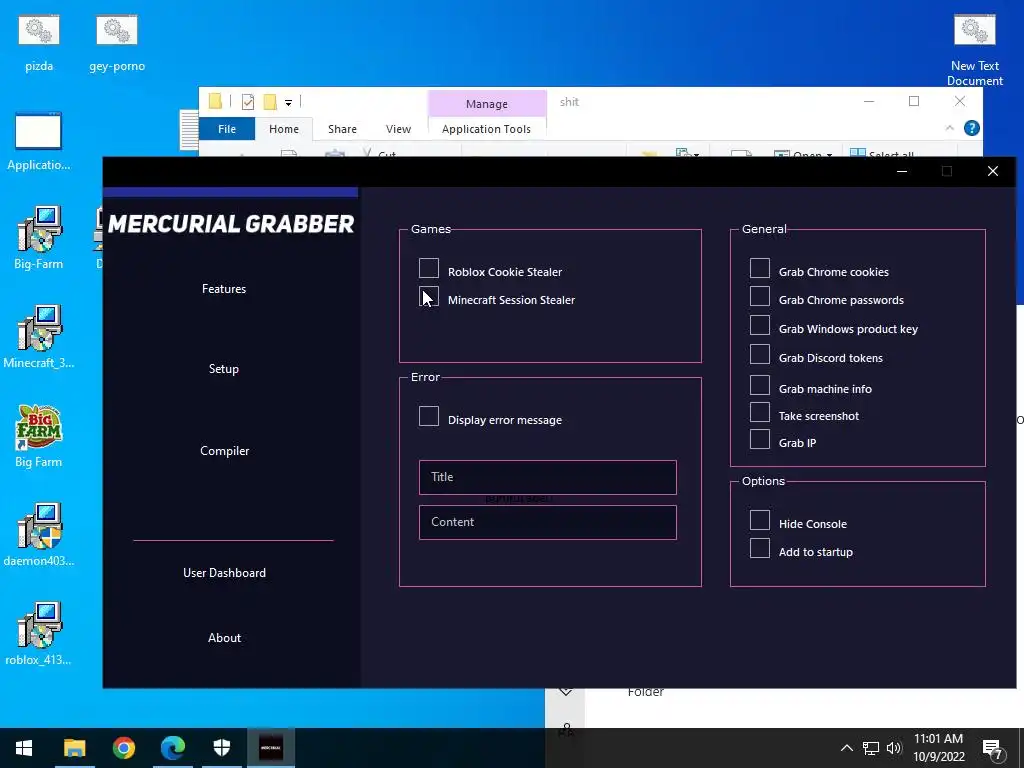The width and height of the screenshot is (1024, 768).
Task: Switch to the View ribbon tab
Action: 398,129
